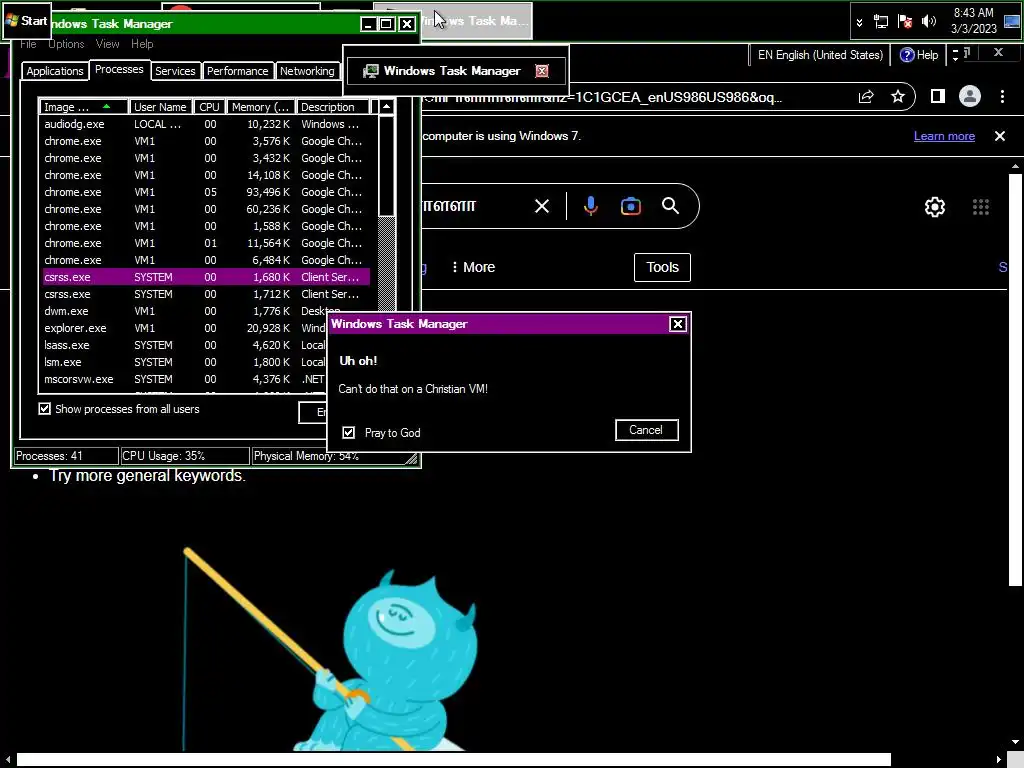Open Chrome profile avatar
This screenshot has width=1024, height=768.
pos(970,97)
